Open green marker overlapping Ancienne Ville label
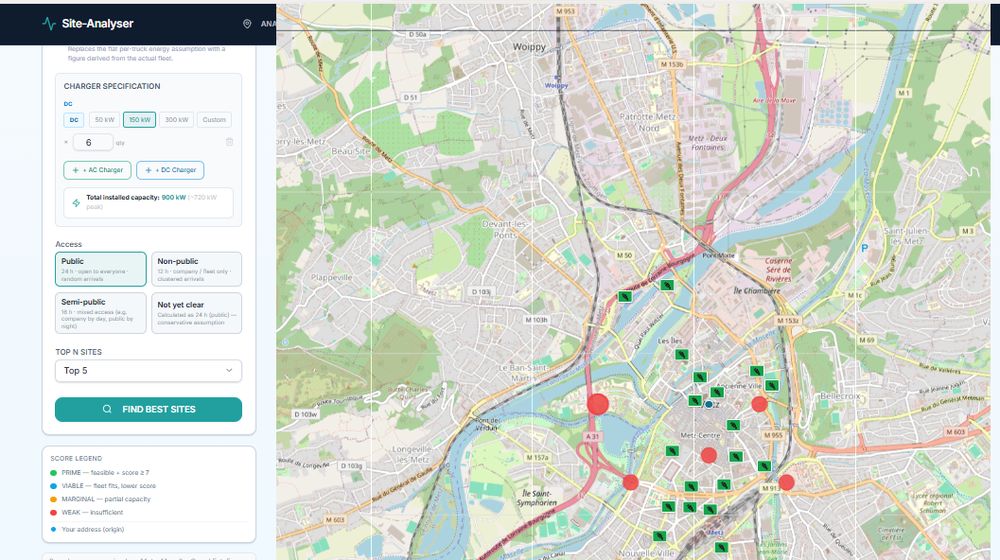The height and width of the screenshot is (560, 1000). pyautogui.click(x=717, y=392)
